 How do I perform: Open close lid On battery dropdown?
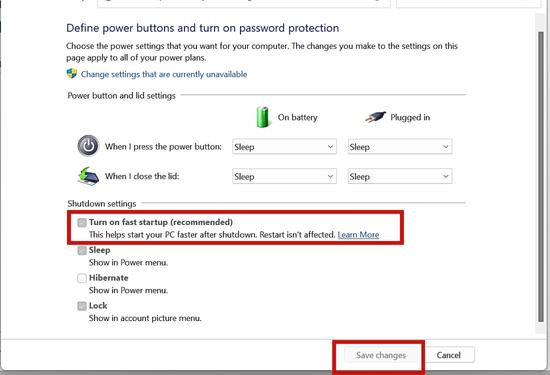(284, 176)
